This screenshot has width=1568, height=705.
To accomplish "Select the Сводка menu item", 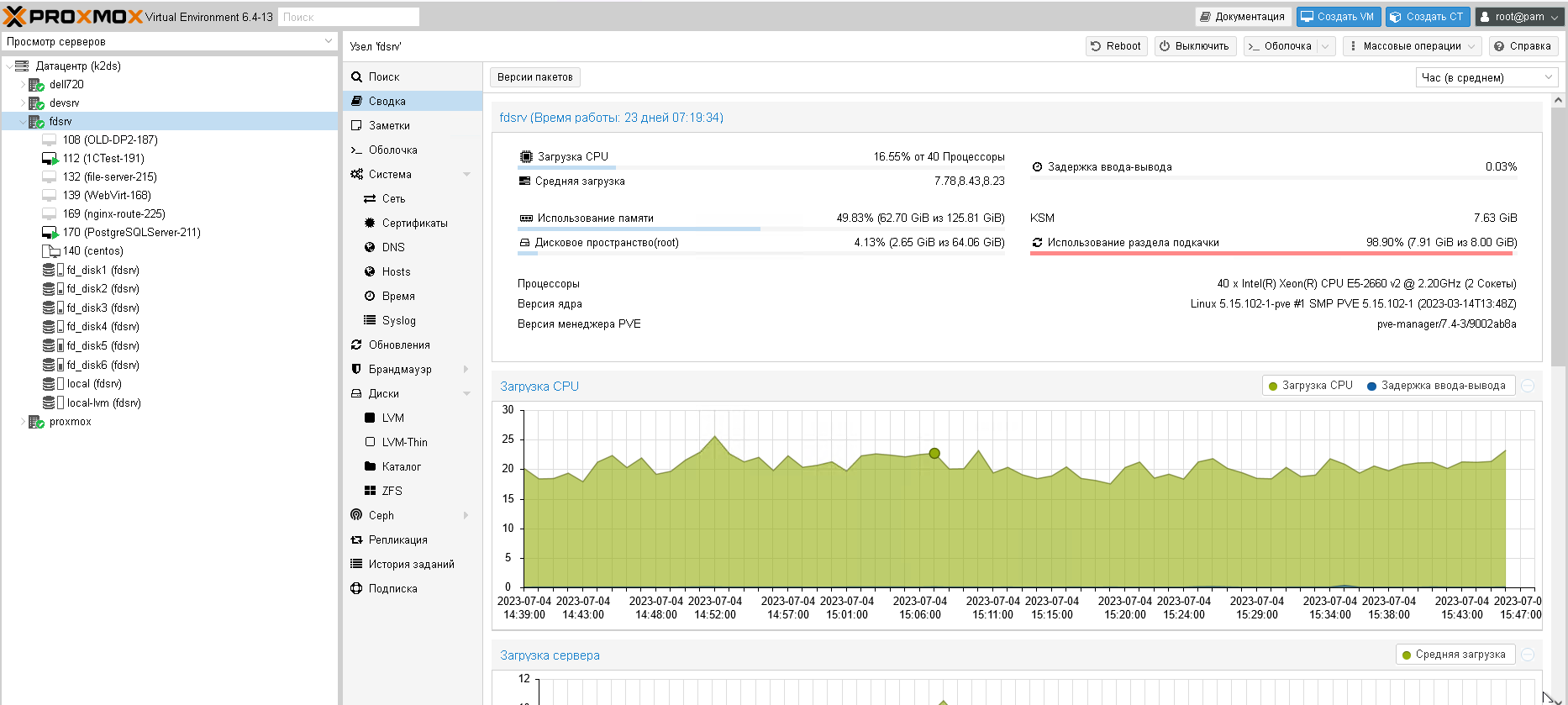I will 413,102.
